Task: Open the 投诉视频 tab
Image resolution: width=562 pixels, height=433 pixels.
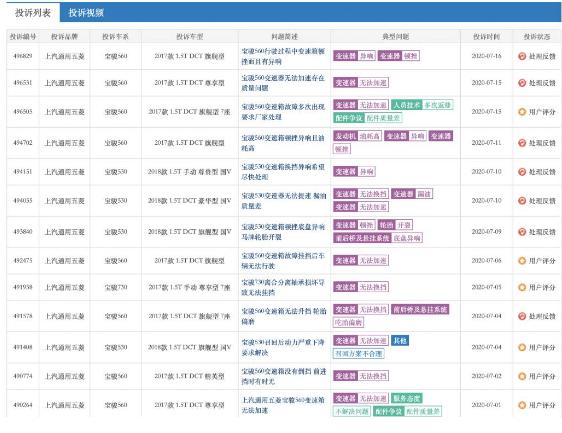Action: click(86, 13)
